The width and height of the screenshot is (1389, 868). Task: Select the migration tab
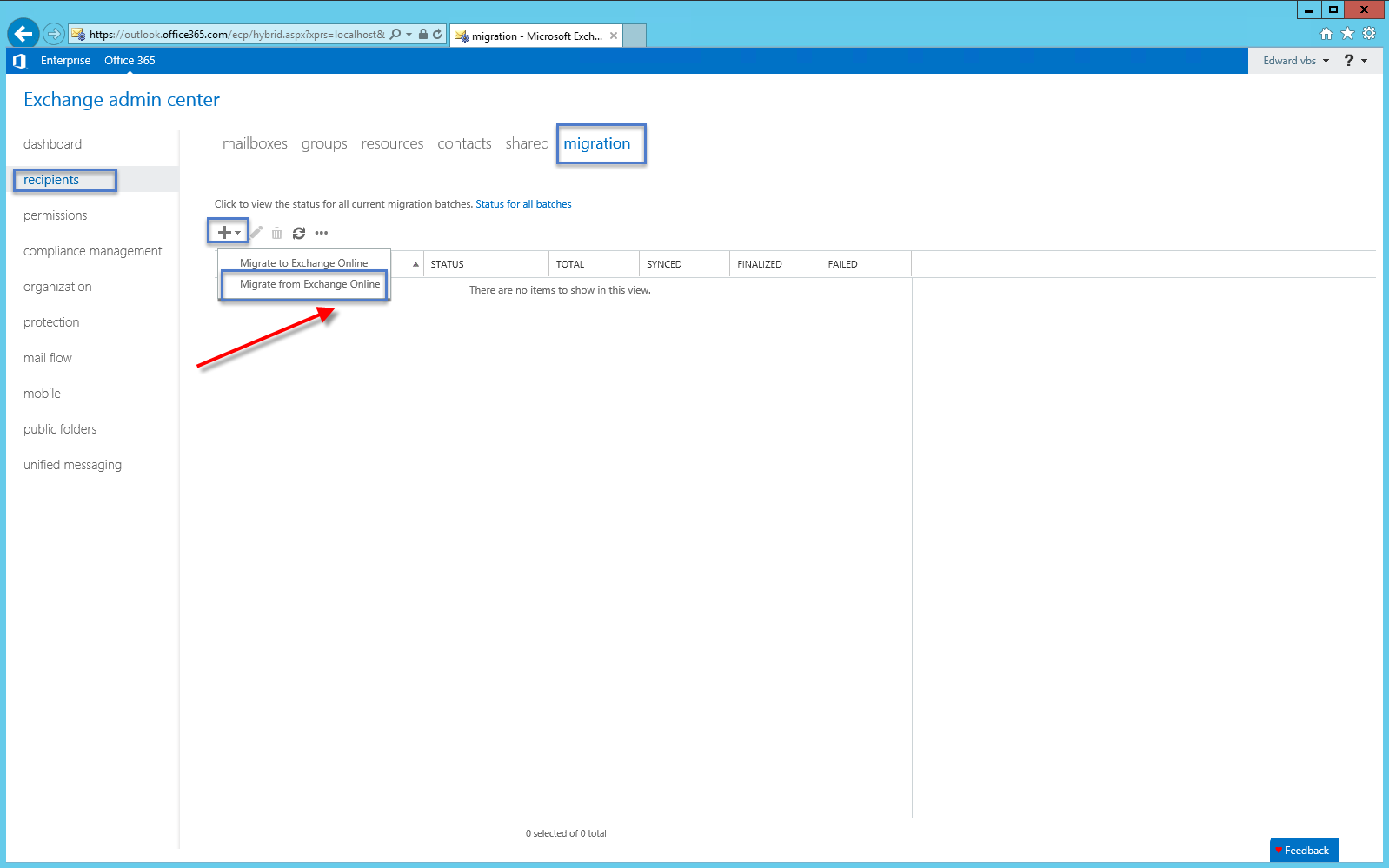(597, 143)
